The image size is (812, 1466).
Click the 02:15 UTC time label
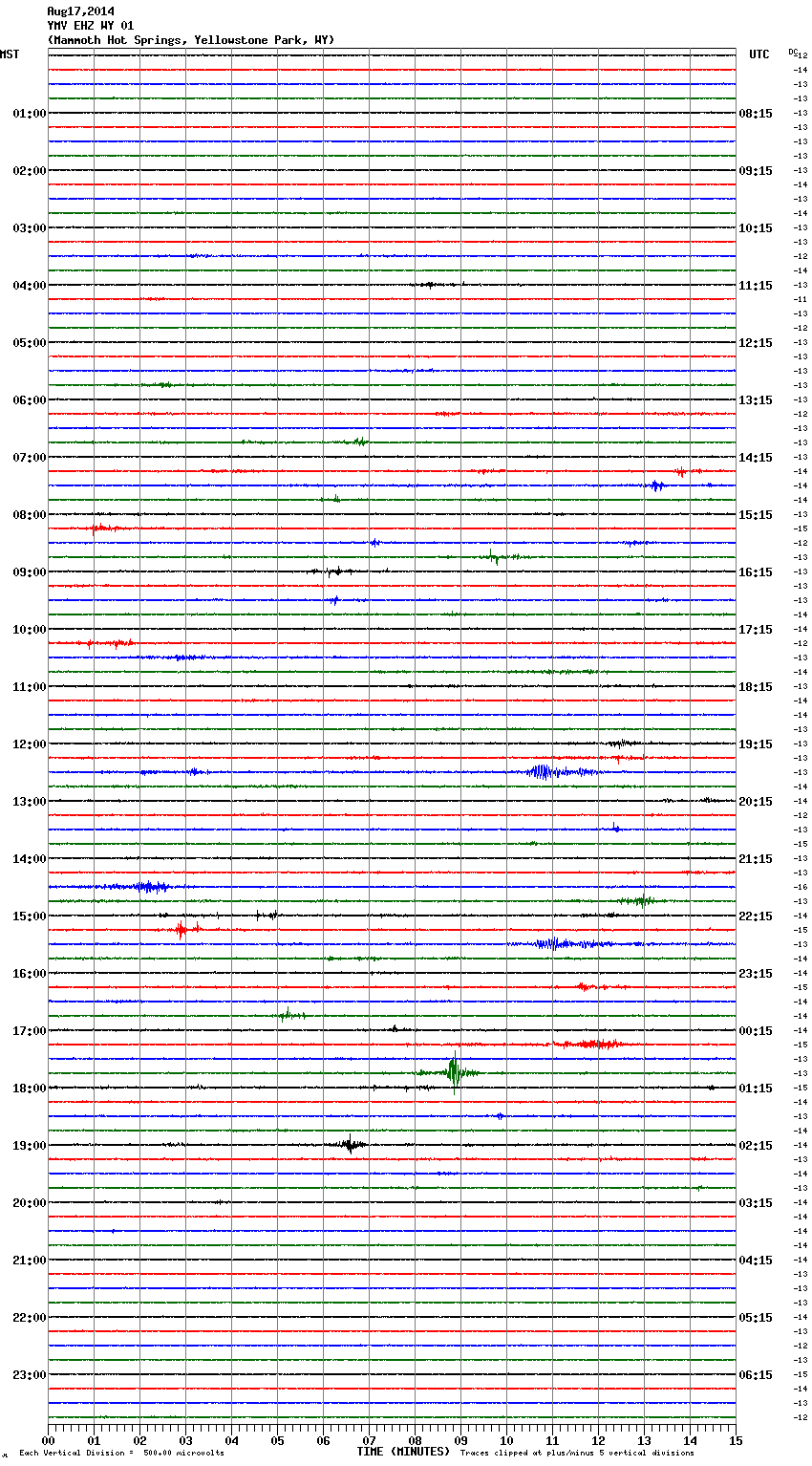point(756,1146)
